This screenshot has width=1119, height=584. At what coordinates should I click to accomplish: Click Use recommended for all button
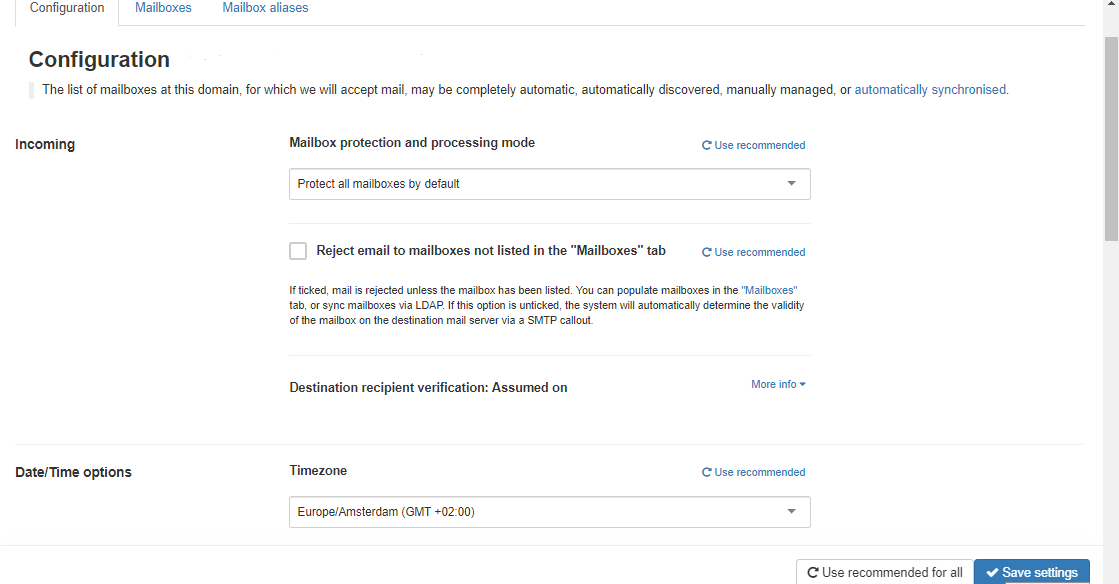[x=884, y=573]
